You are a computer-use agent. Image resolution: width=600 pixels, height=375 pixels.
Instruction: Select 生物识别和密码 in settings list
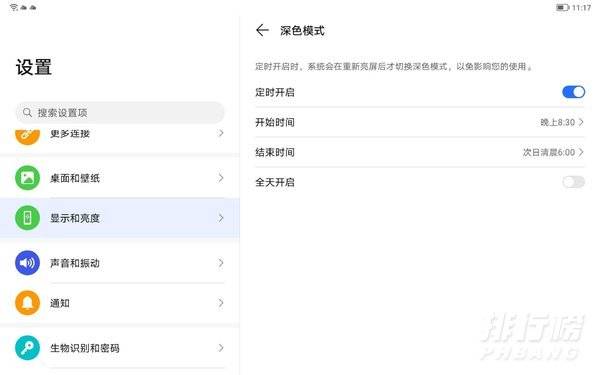[120, 348]
